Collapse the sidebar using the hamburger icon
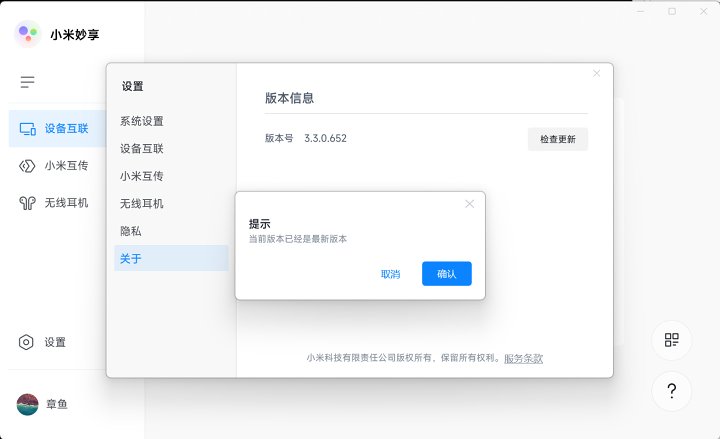Image resolution: width=720 pixels, height=439 pixels. pos(27,82)
